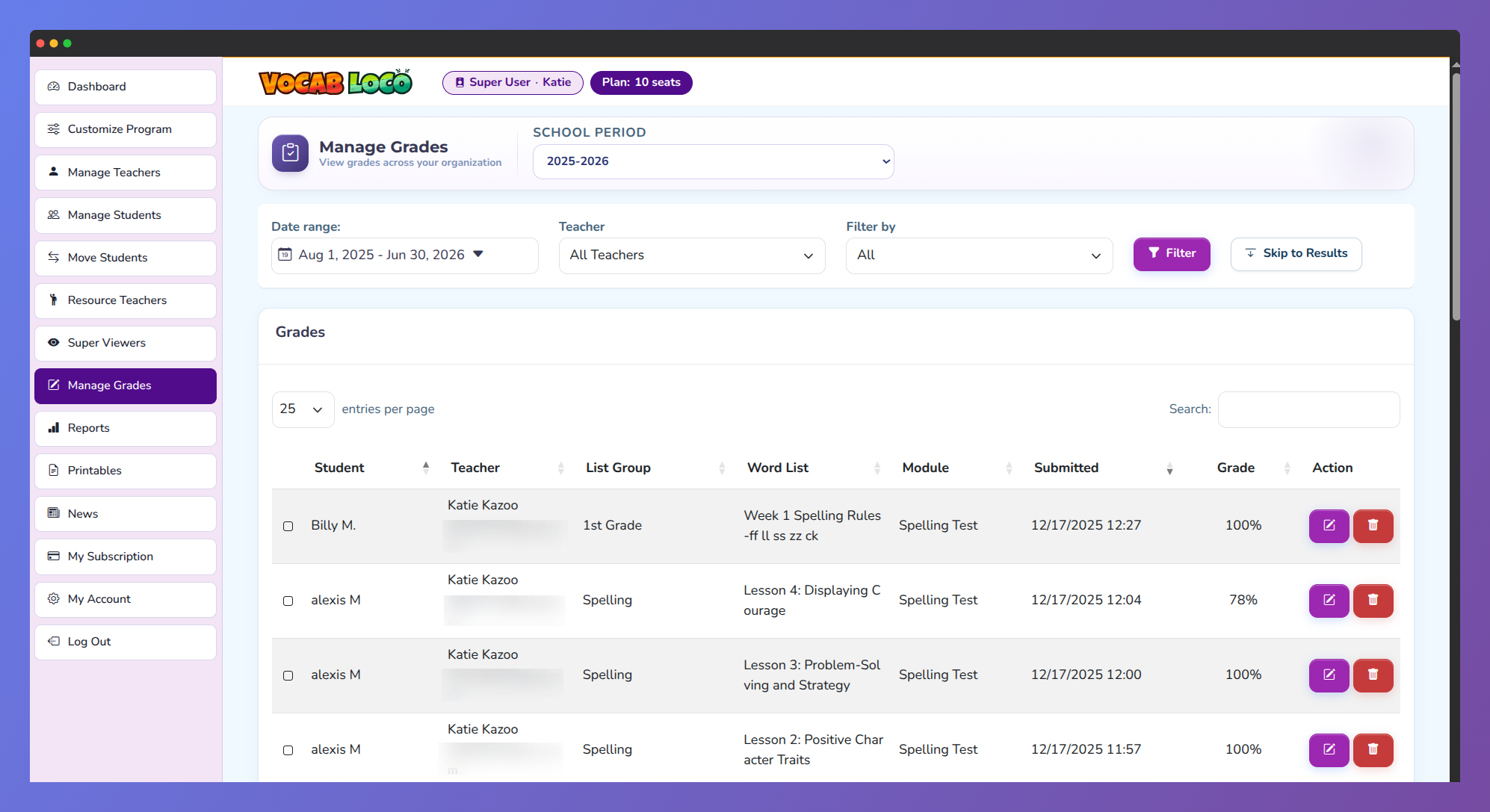Screen dimensions: 1490x812
Task: Open the Filter by All dropdown
Action: tap(979, 255)
